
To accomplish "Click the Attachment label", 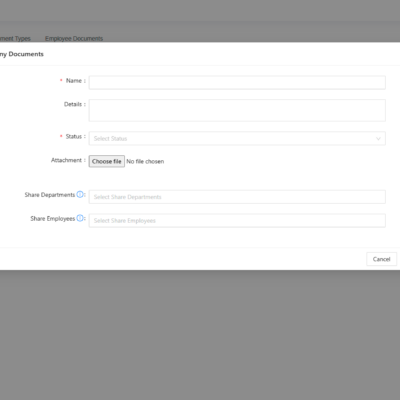I will [x=66, y=160].
